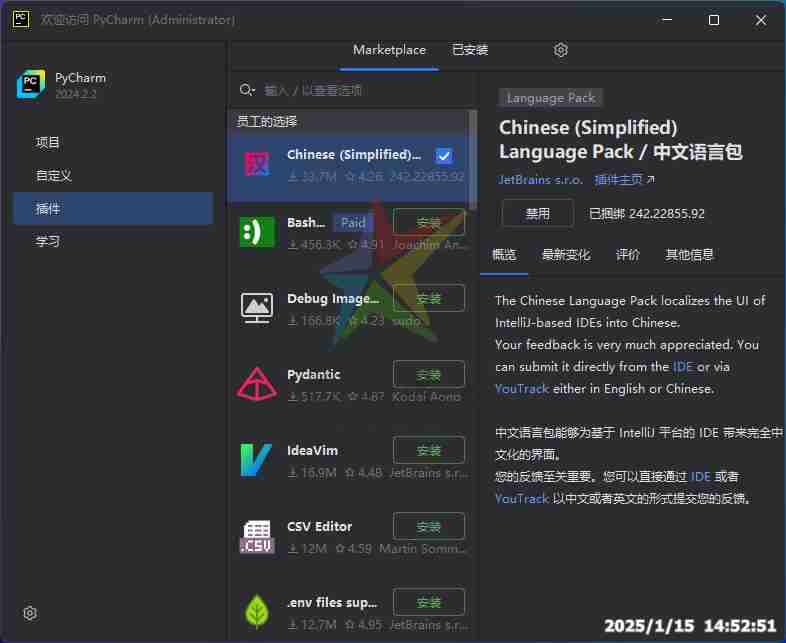Click the IDE link in Chinese description
The width and height of the screenshot is (786, 643).
pos(700,476)
